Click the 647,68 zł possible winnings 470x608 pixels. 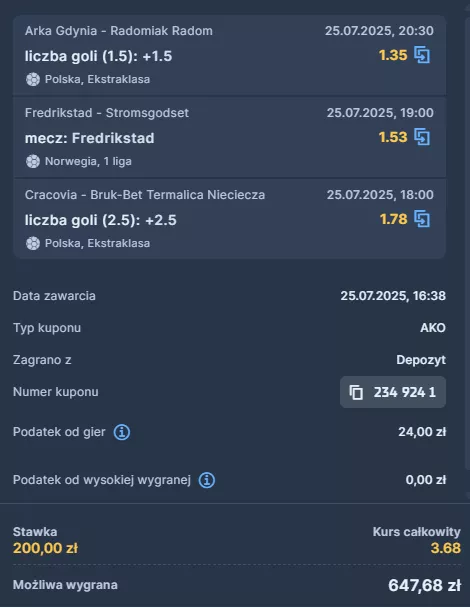click(425, 585)
